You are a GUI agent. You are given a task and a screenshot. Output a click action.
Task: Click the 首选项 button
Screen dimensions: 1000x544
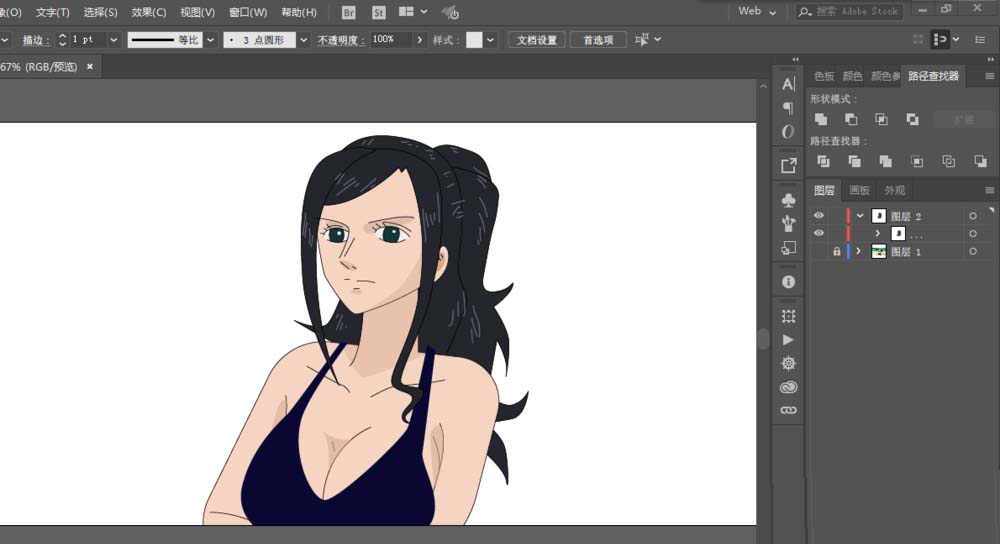[598, 40]
